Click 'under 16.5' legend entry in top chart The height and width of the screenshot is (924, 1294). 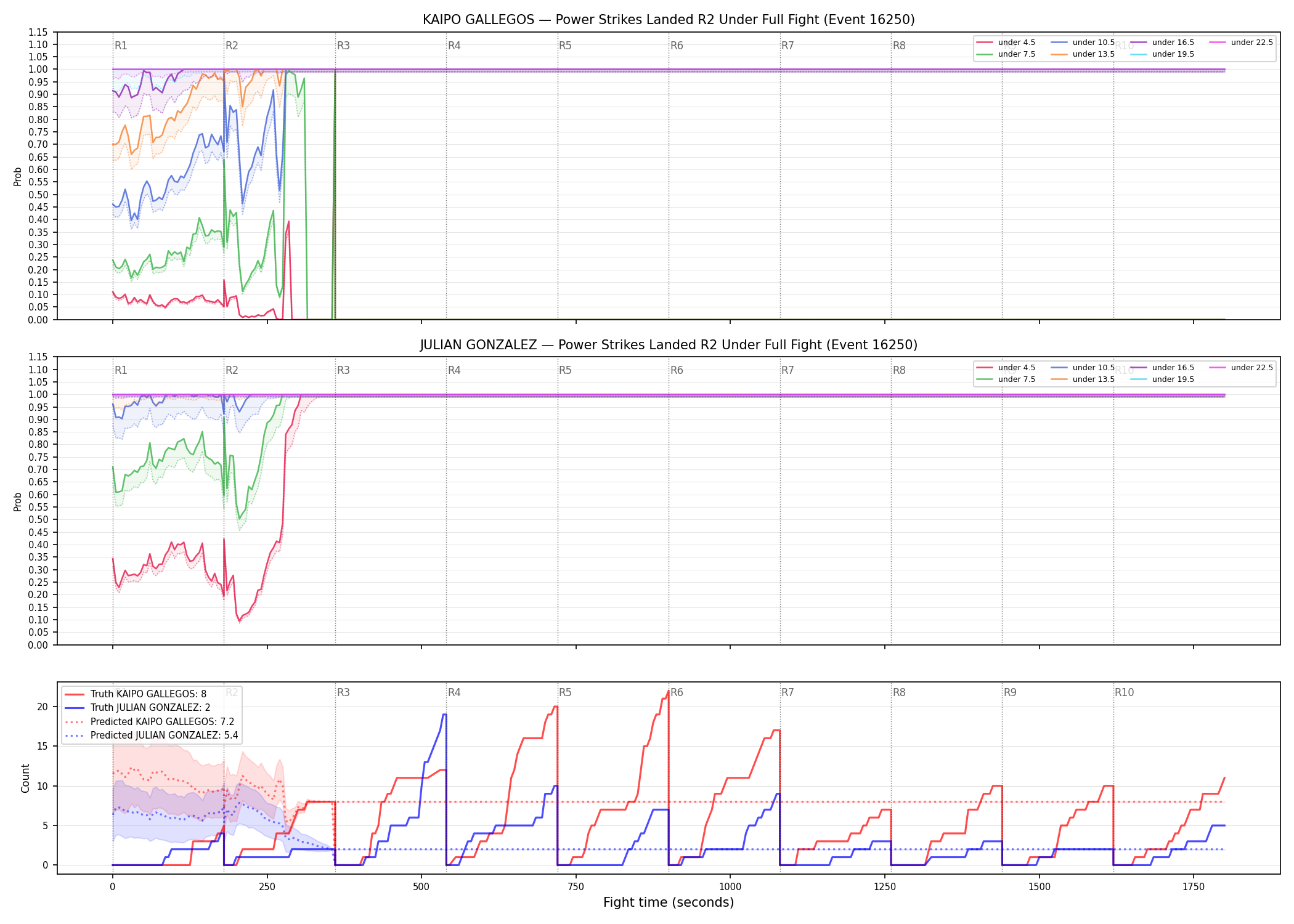pos(1162,43)
